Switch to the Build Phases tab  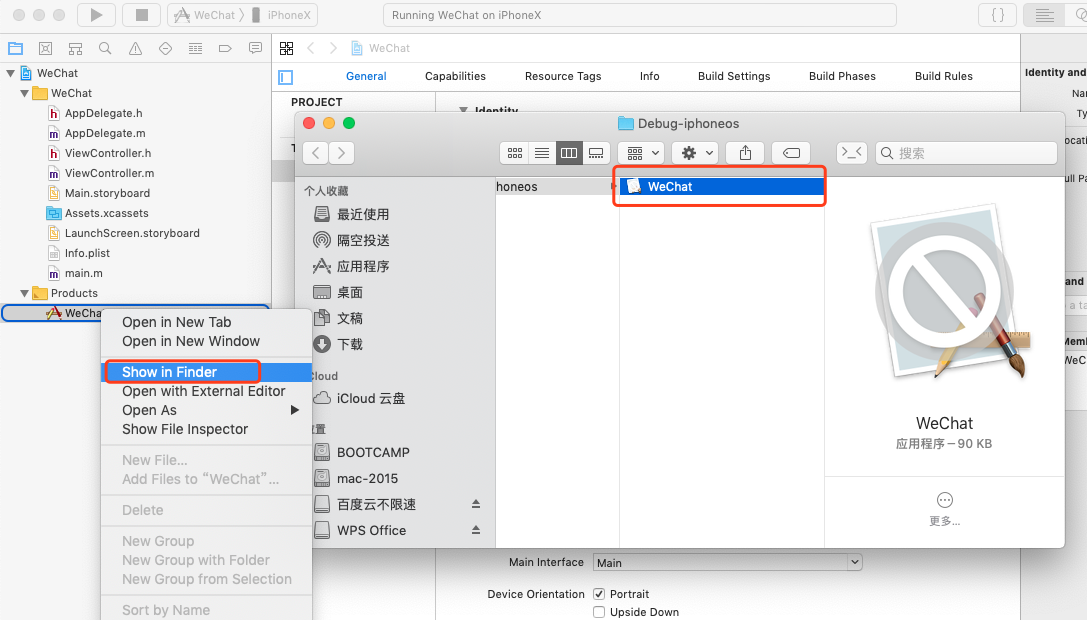click(x=842, y=76)
